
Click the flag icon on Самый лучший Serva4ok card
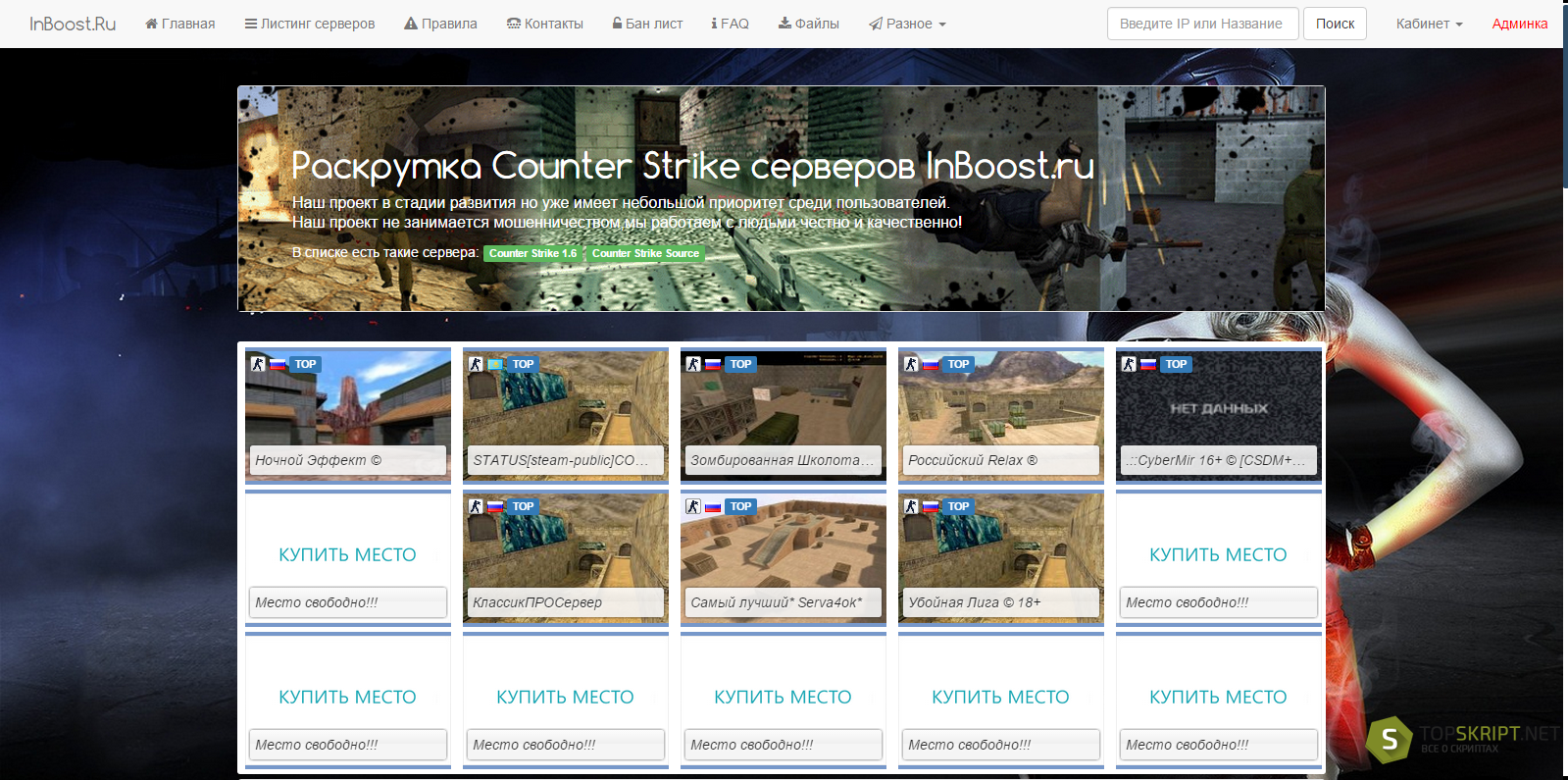pos(714,506)
